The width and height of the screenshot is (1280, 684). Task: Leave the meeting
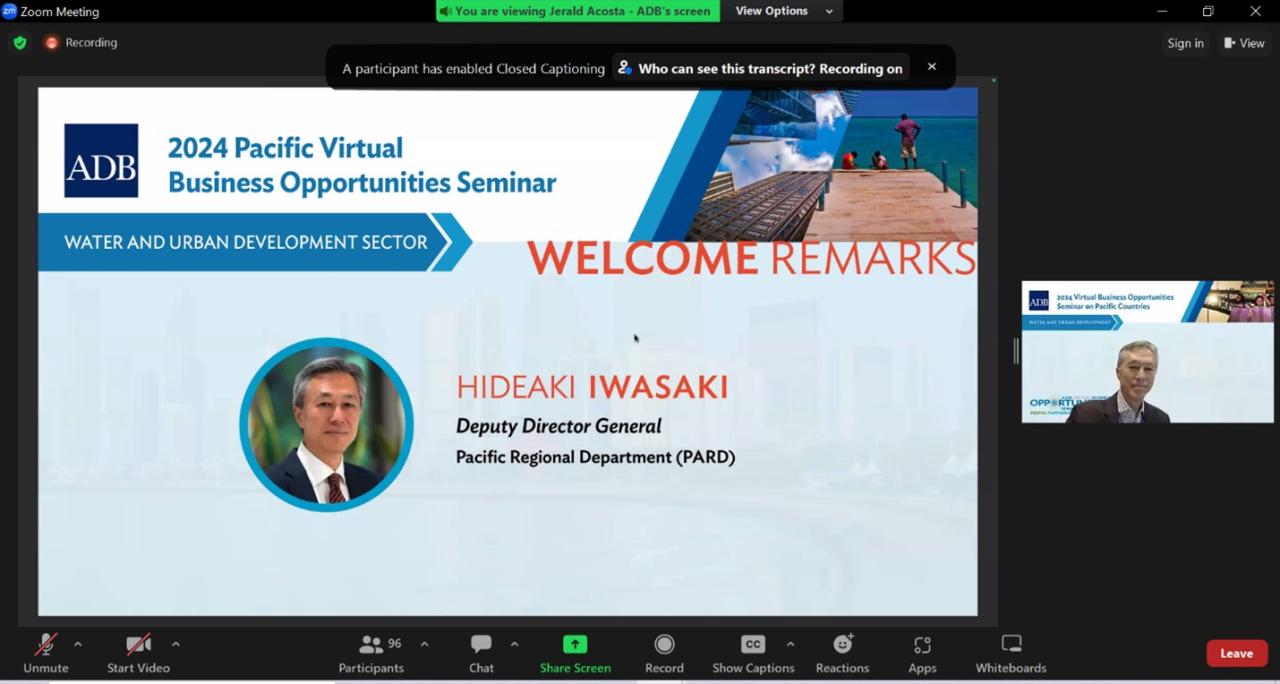[x=1237, y=653]
